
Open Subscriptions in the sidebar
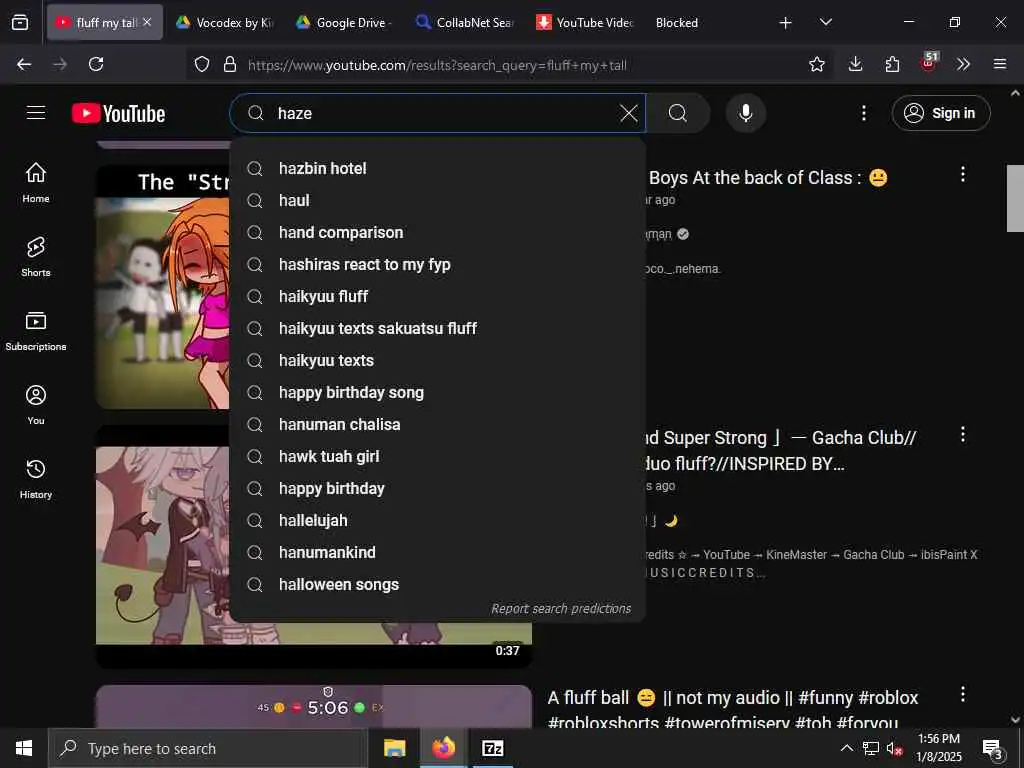[36, 331]
